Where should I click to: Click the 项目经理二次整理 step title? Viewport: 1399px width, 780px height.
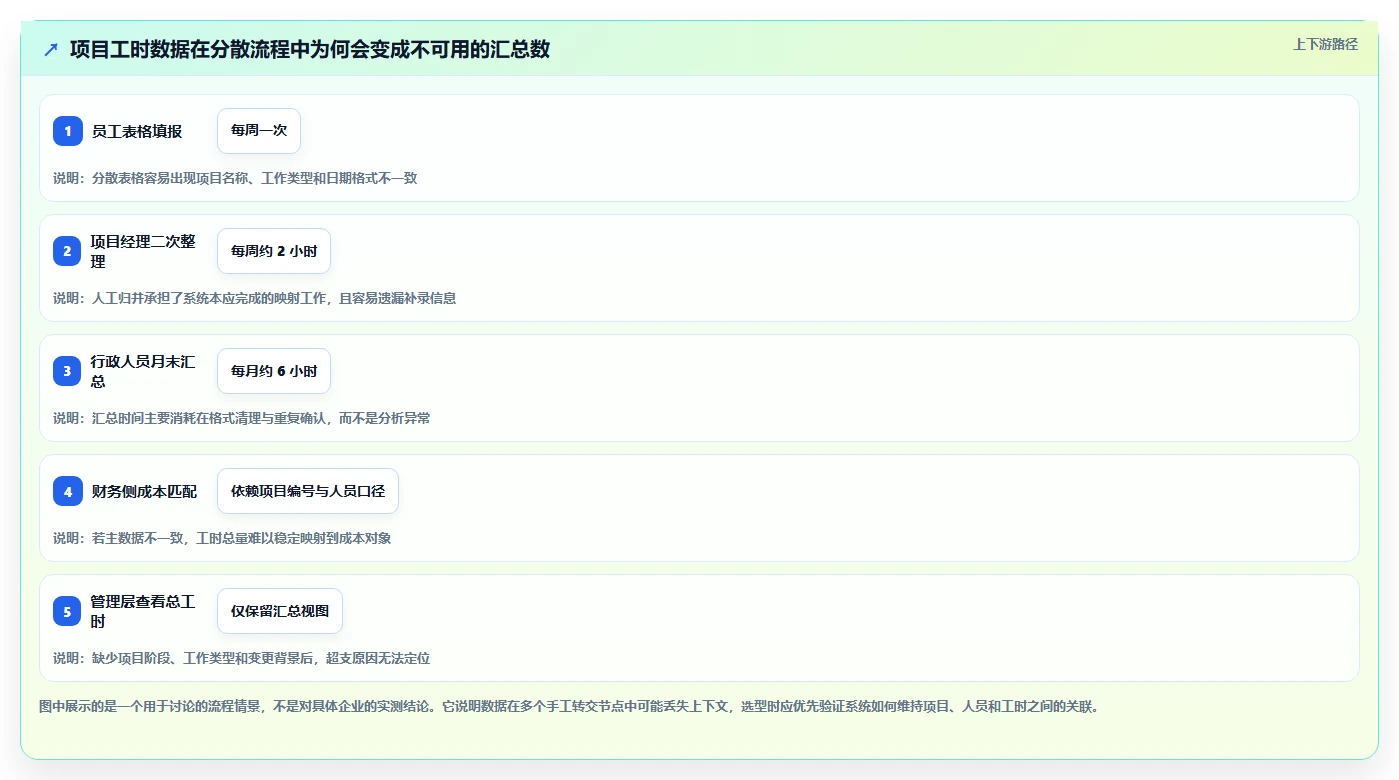143,251
